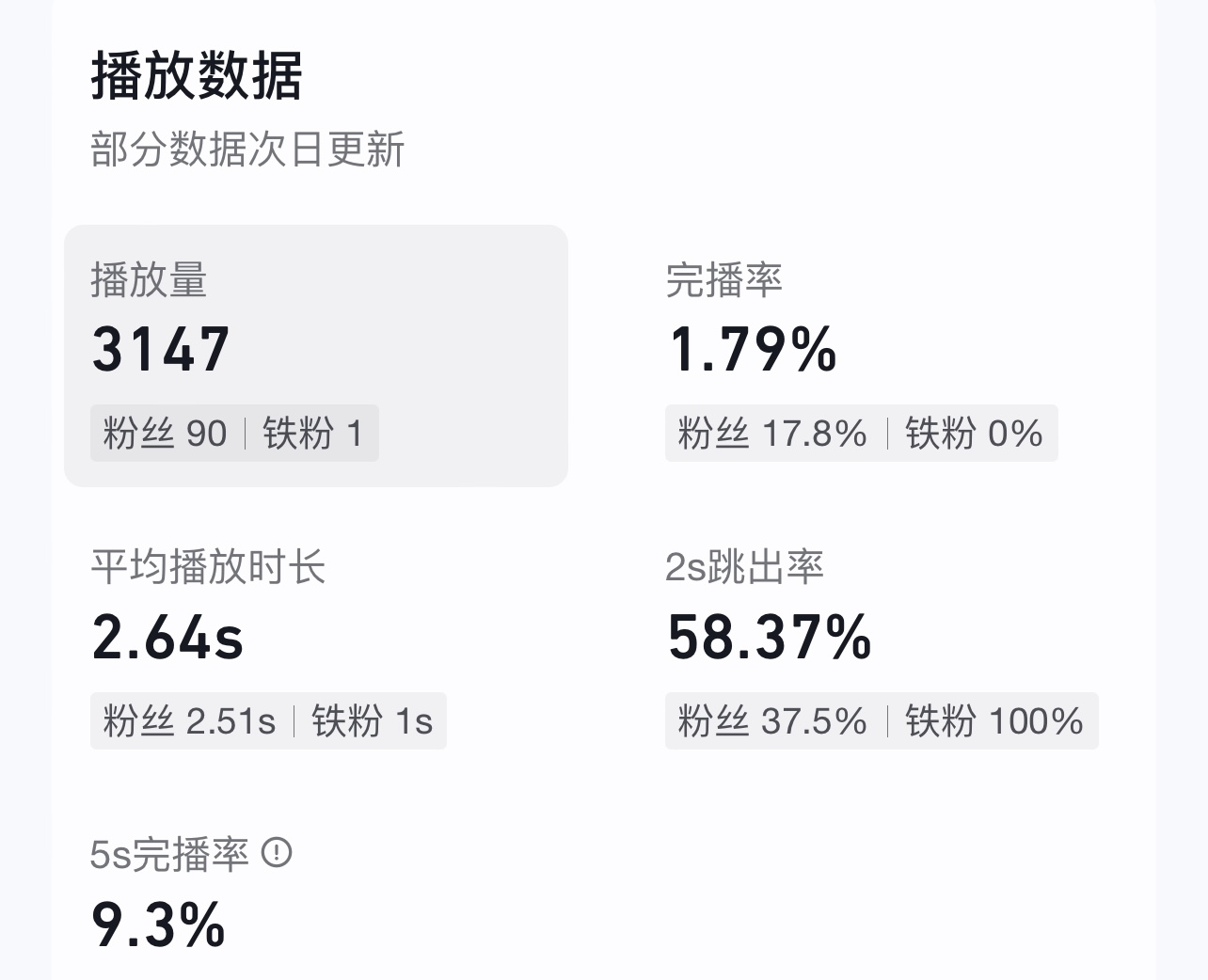
Task: Click the 播放数据 section heading
Action: pos(197,76)
